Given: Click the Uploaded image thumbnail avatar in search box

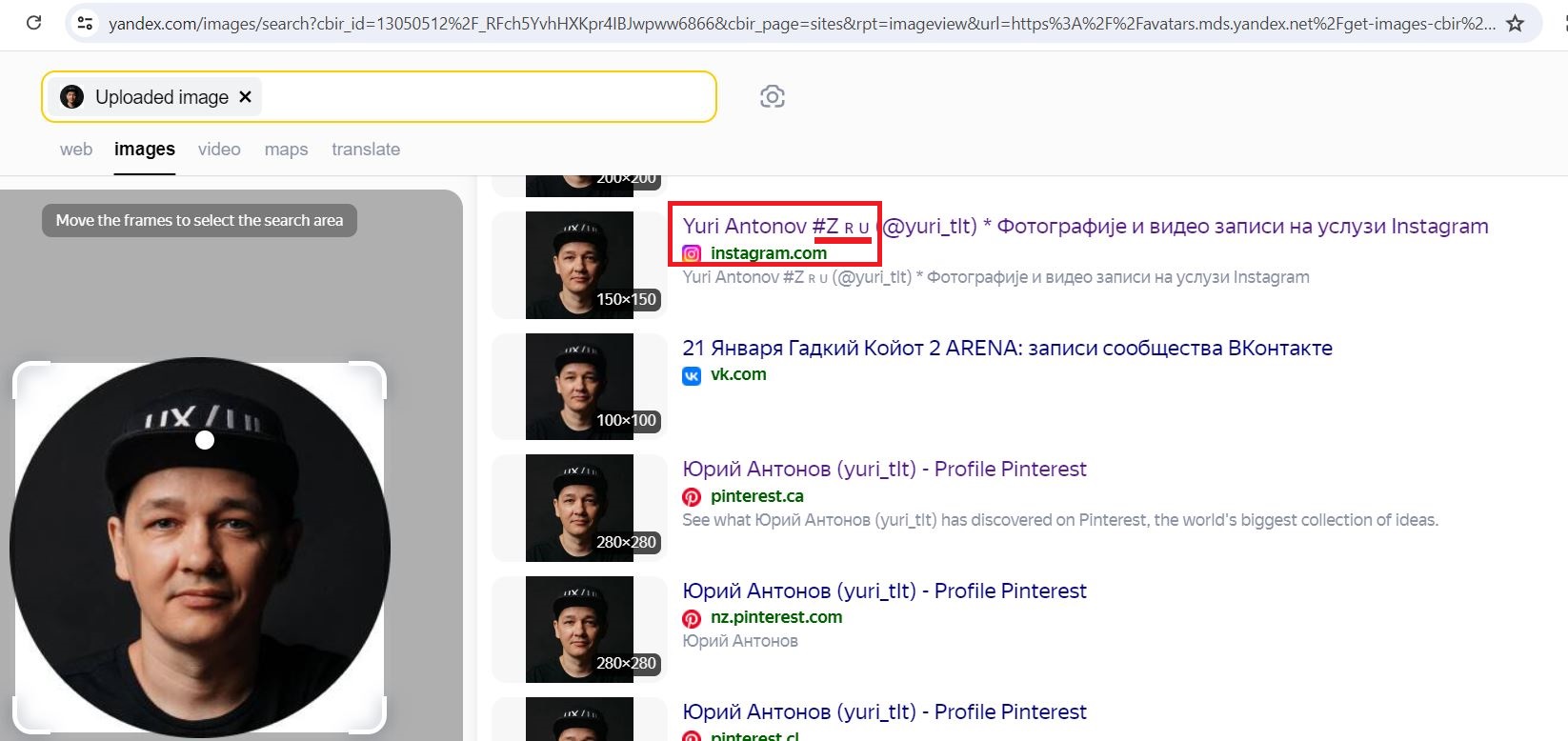Looking at the screenshot, I should (71, 97).
